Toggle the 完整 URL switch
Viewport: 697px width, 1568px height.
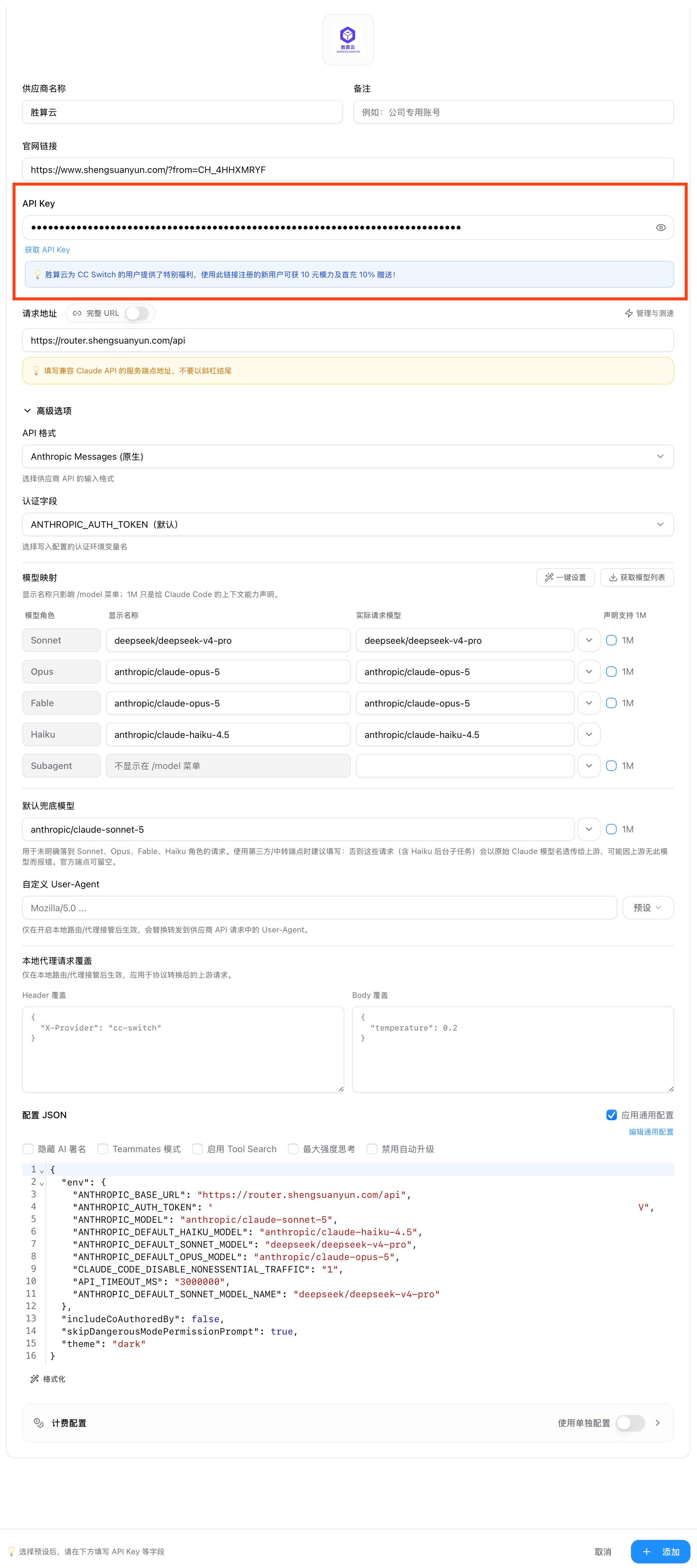(137, 314)
